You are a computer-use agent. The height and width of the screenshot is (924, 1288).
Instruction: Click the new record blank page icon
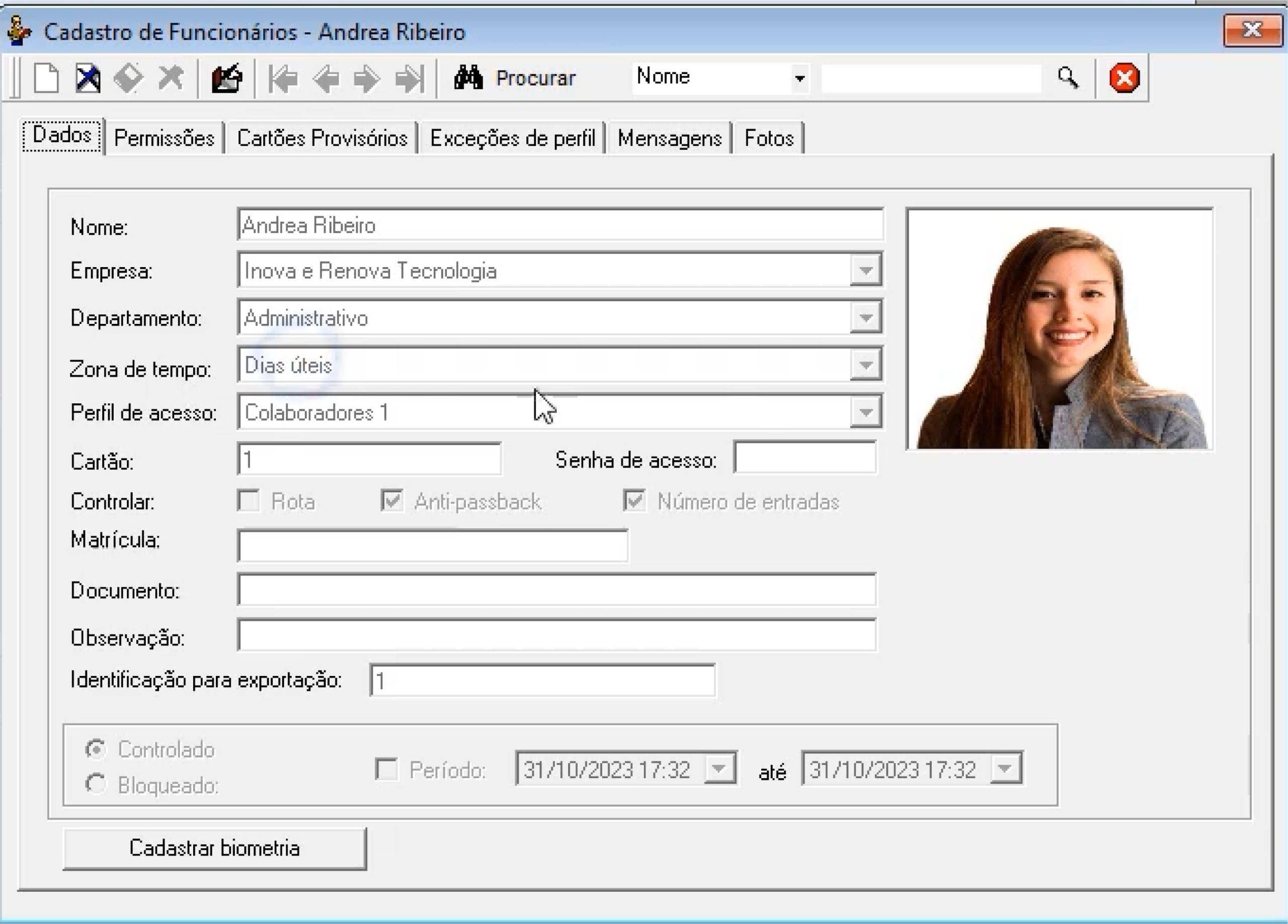click(46, 78)
